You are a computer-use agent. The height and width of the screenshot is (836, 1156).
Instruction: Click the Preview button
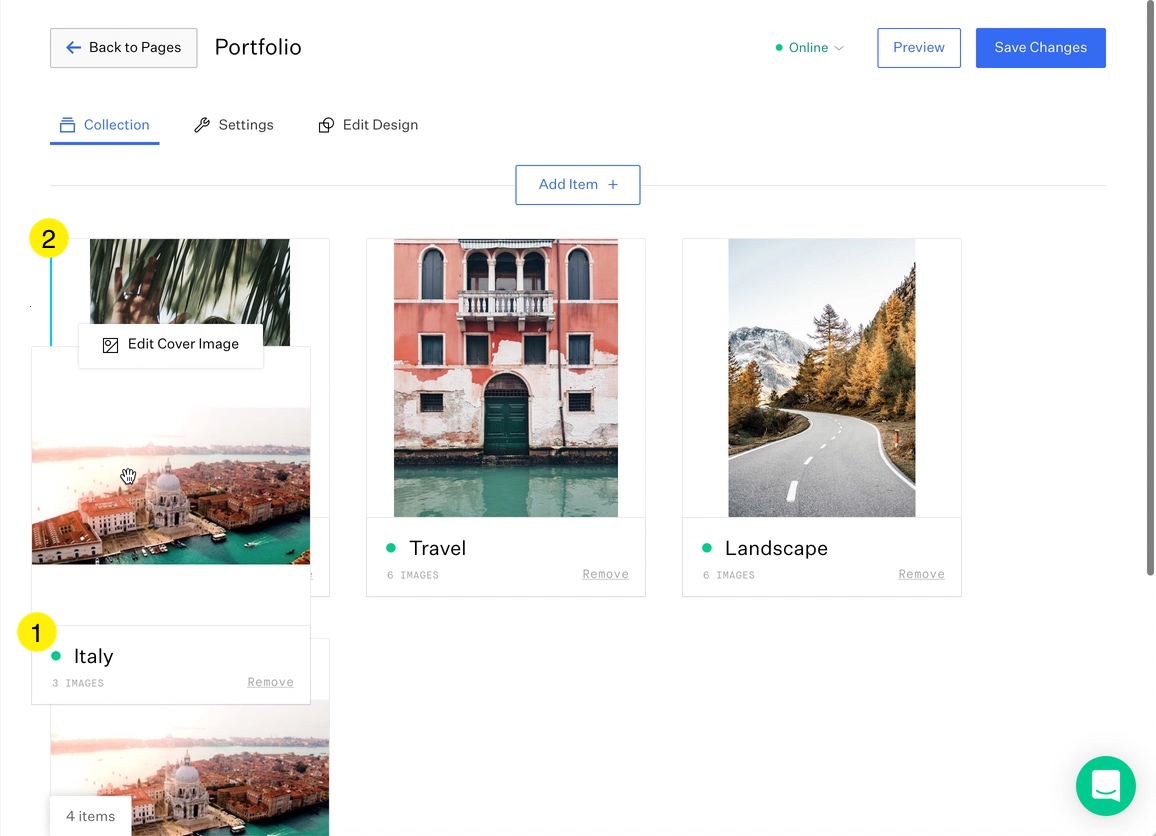[918, 48]
